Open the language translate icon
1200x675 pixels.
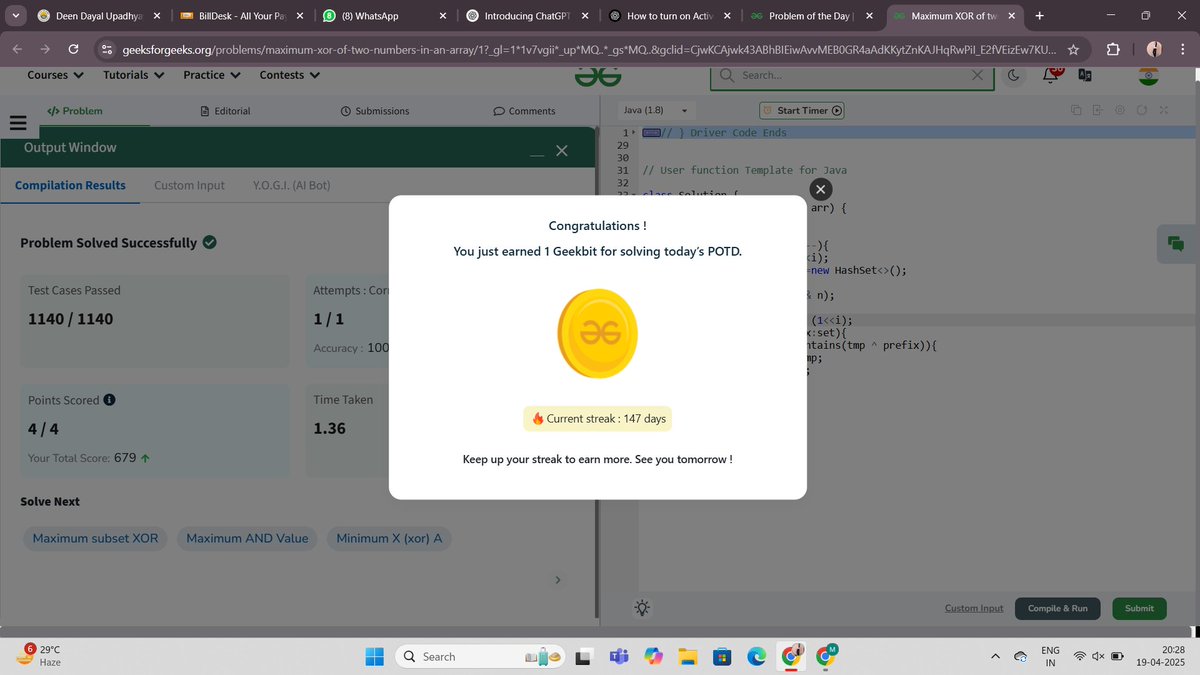(1085, 75)
